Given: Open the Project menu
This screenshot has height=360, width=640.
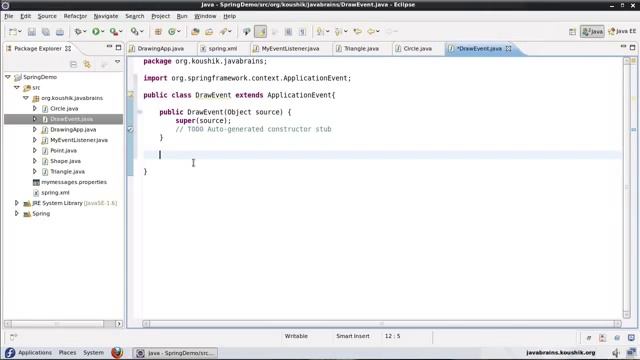Looking at the screenshot, I should [x=160, y=16].
